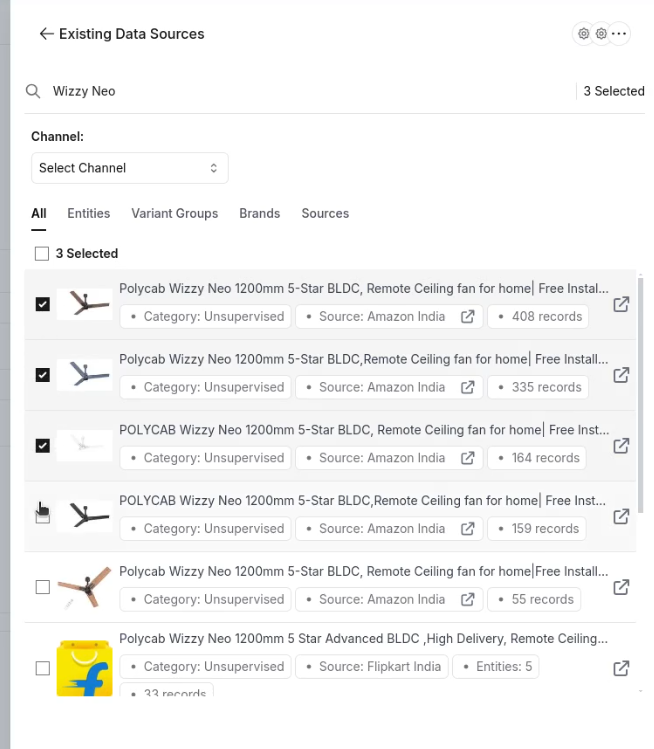This screenshot has width=654, height=749.
Task: Click the rightmost gear settings icon
Action: pos(601,33)
